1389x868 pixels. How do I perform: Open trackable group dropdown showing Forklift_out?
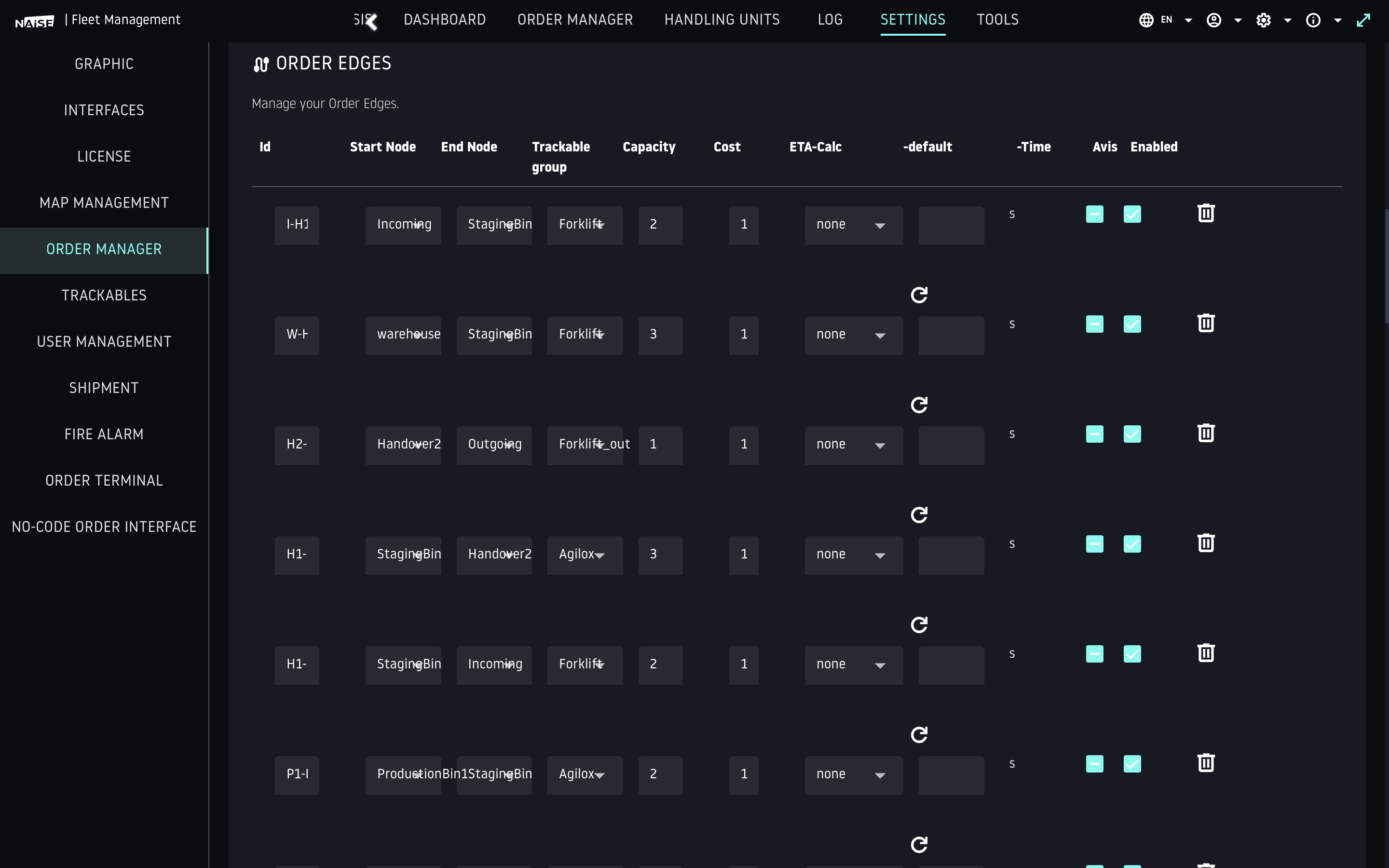(585, 445)
